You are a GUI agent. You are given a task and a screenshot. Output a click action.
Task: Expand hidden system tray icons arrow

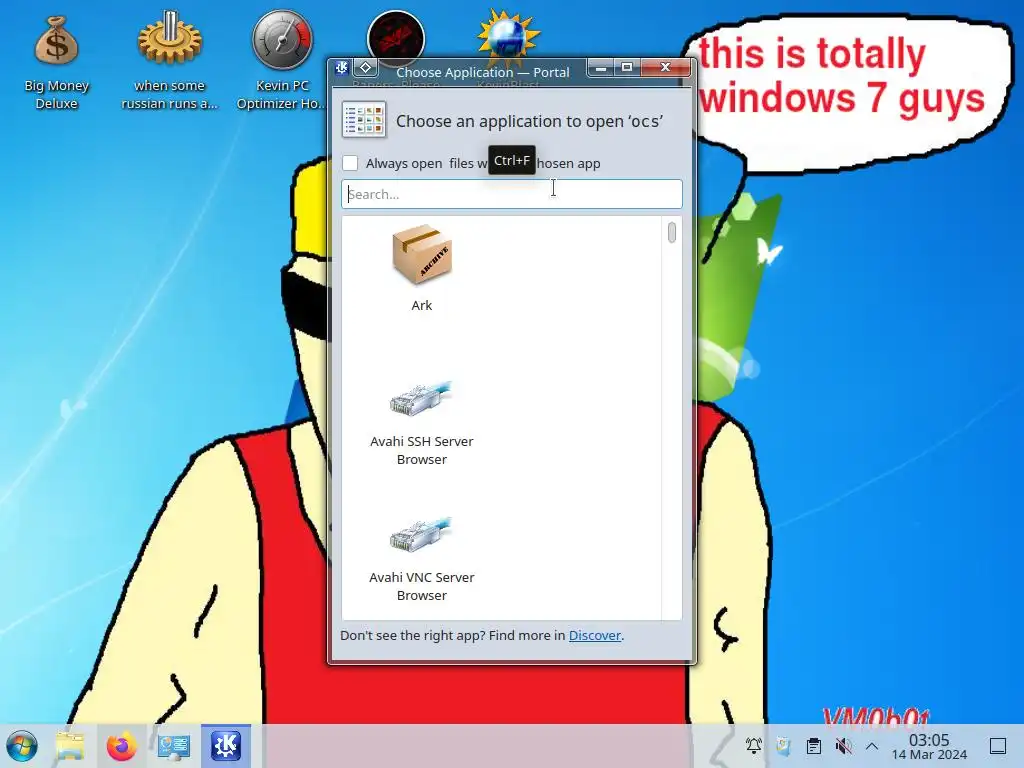872,746
